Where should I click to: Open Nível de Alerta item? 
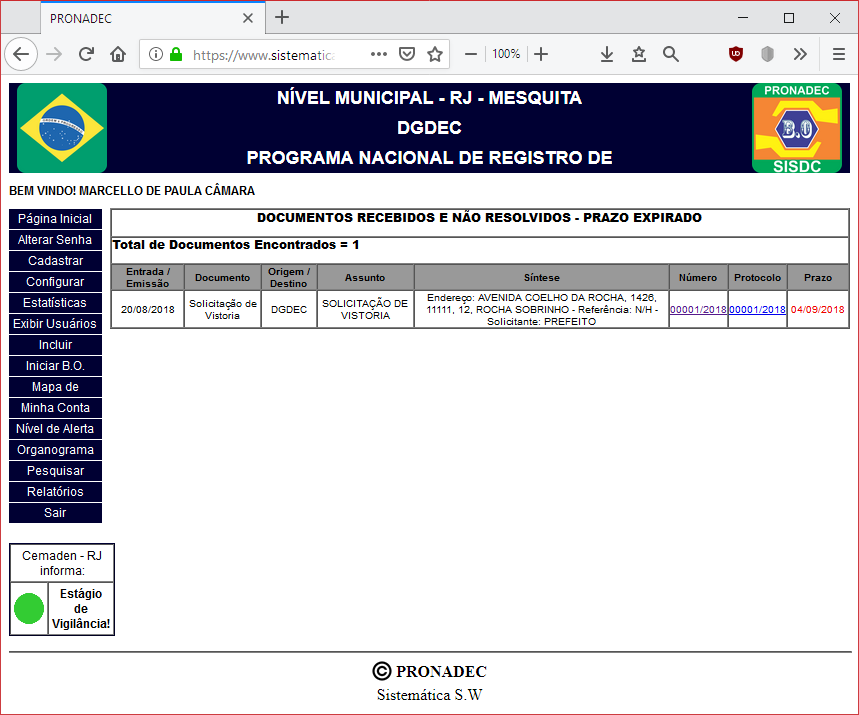coord(55,429)
